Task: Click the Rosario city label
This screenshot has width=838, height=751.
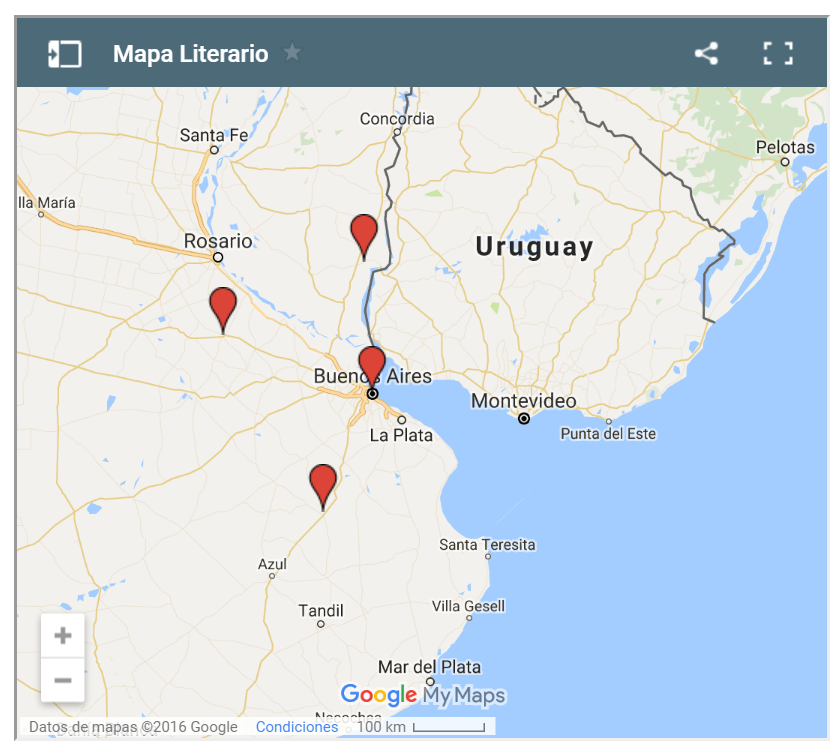Action: click(x=218, y=241)
